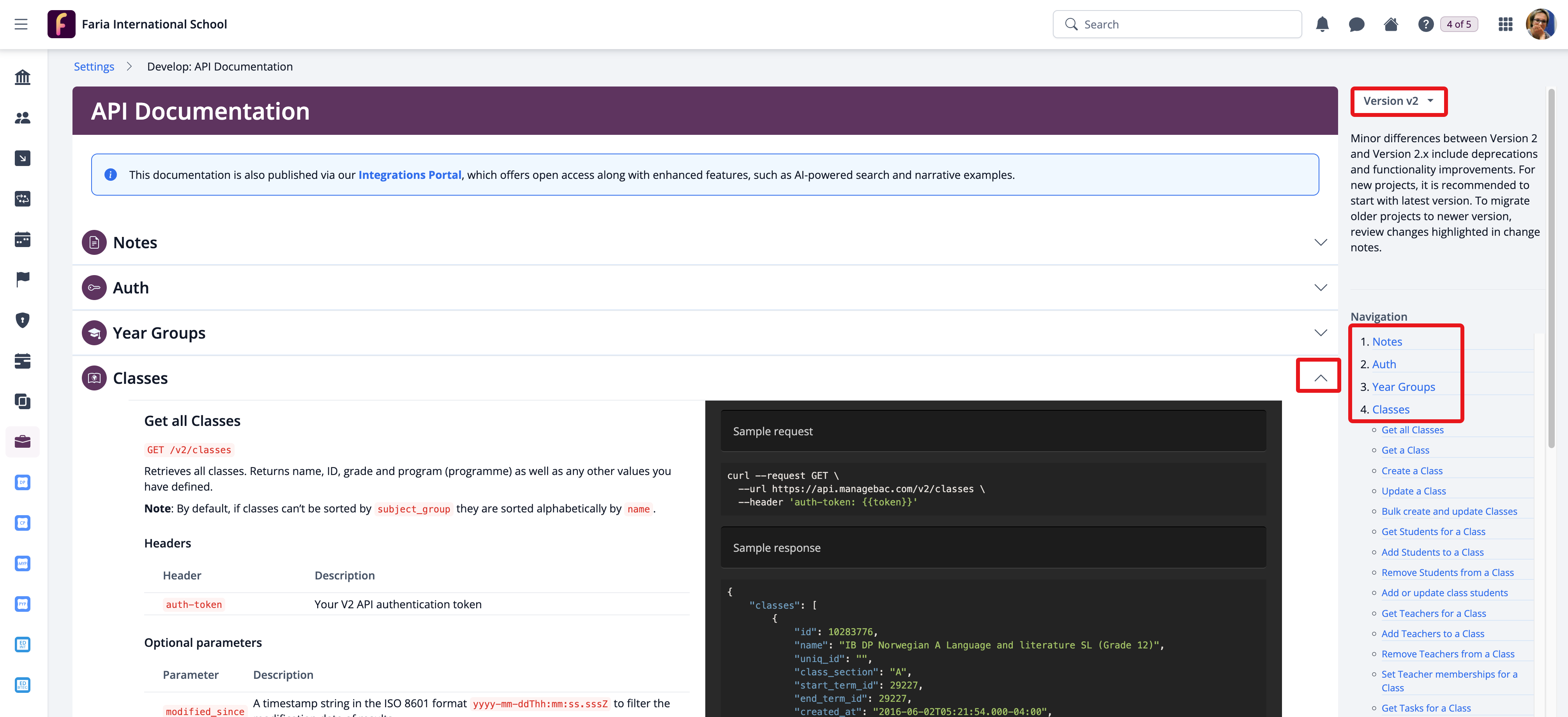Screen dimensions: 1568x717
Task: Jump to Create a Class in navigation
Action: (x=1412, y=470)
